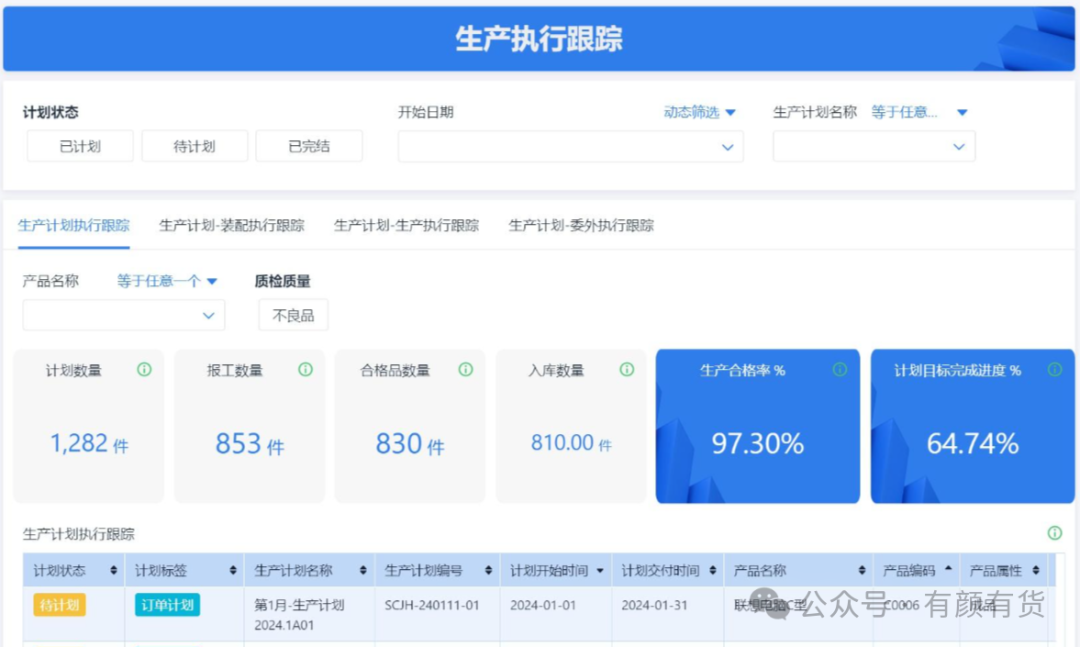Click the 订单计划 tag in first row
Screen dimensions: 1080x647
point(167,605)
